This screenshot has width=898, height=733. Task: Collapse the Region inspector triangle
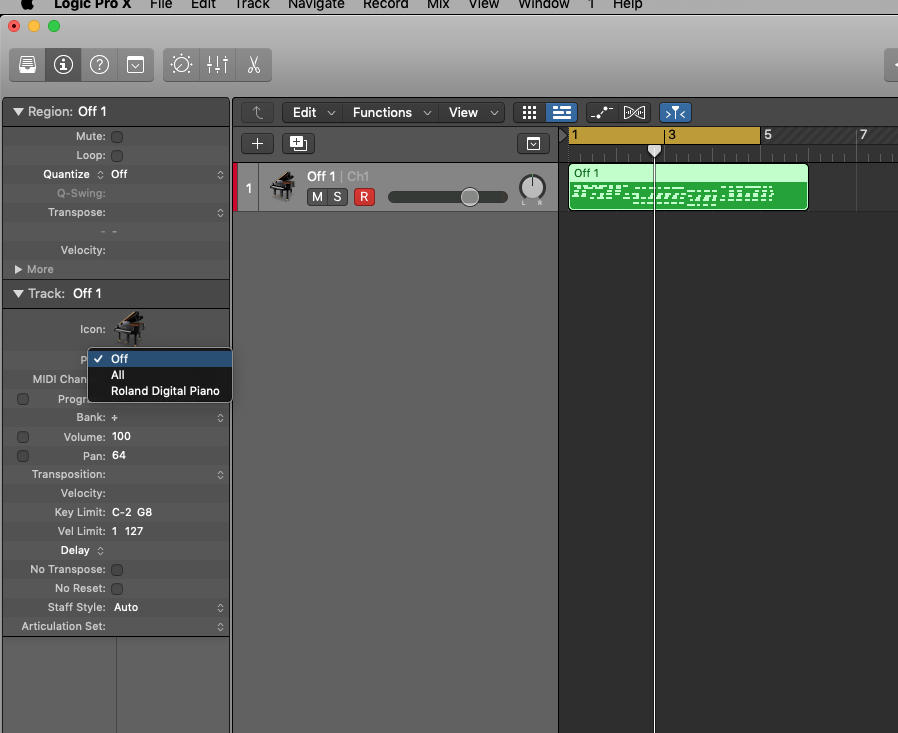(18, 112)
